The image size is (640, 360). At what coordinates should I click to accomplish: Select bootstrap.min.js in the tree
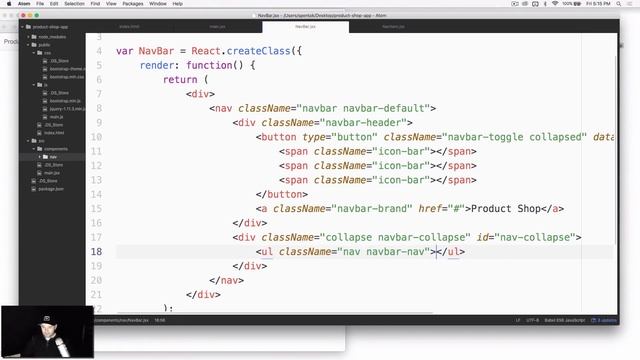pyautogui.click(x=65, y=101)
